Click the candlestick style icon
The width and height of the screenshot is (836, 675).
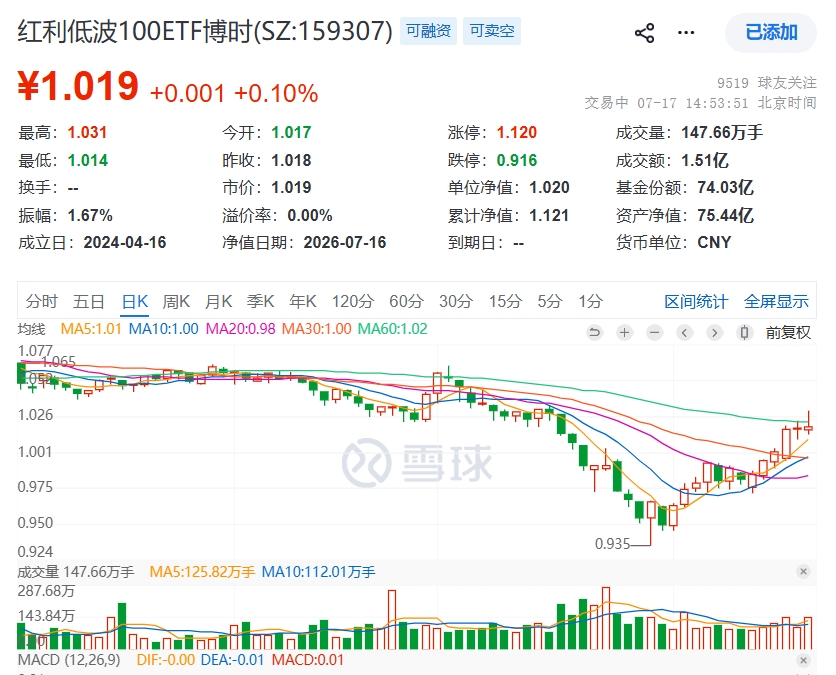(744, 333)
